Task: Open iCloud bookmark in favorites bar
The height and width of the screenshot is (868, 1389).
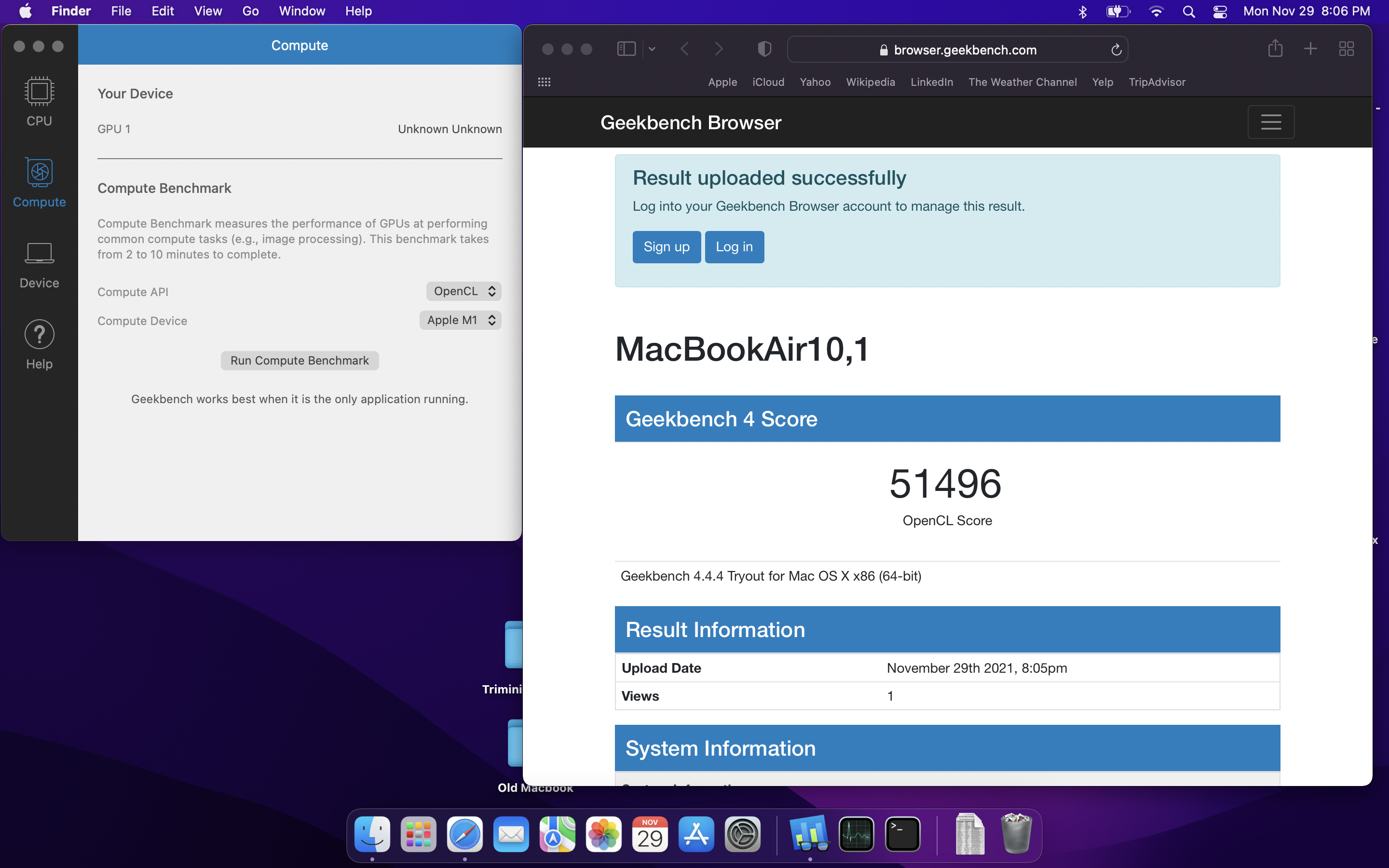Action: 768,82
